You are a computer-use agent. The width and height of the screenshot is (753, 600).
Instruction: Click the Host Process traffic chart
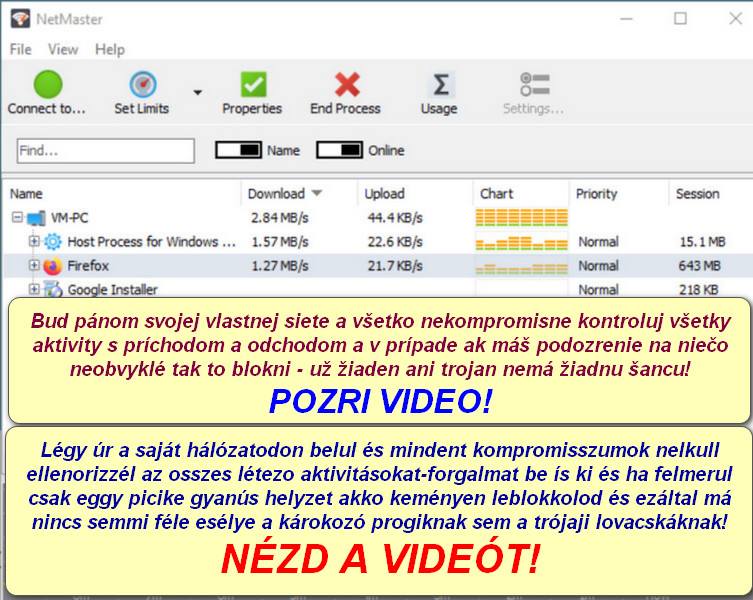(x=522, y=242)
